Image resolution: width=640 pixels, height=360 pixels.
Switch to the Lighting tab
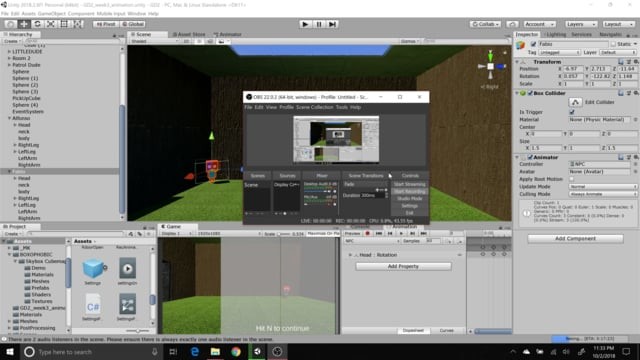point(556,35)
